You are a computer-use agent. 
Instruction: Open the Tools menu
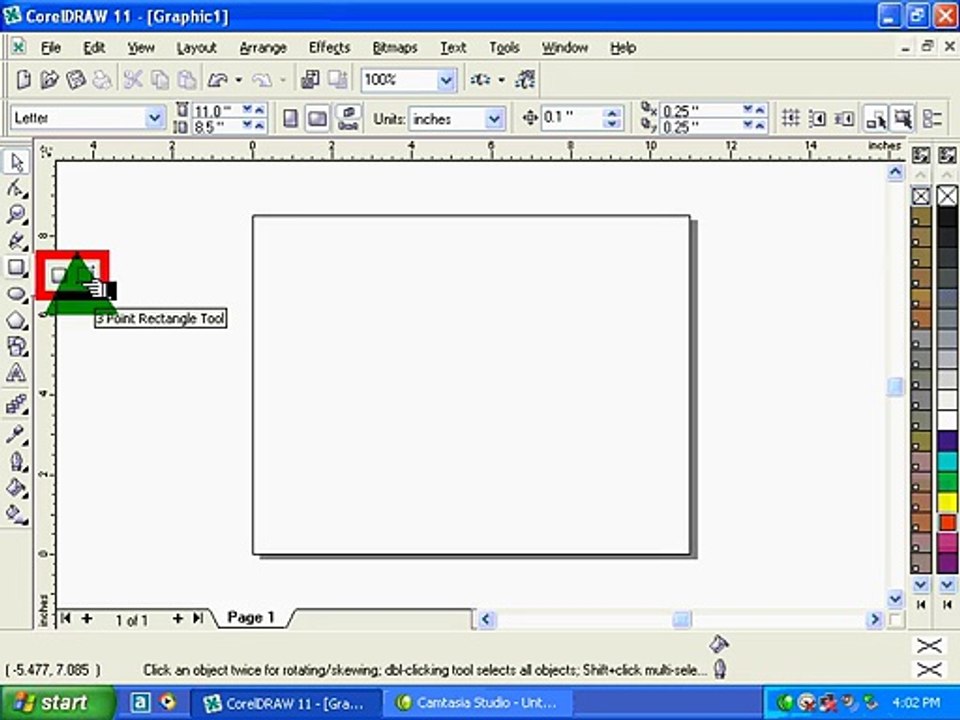click(504, 47)
